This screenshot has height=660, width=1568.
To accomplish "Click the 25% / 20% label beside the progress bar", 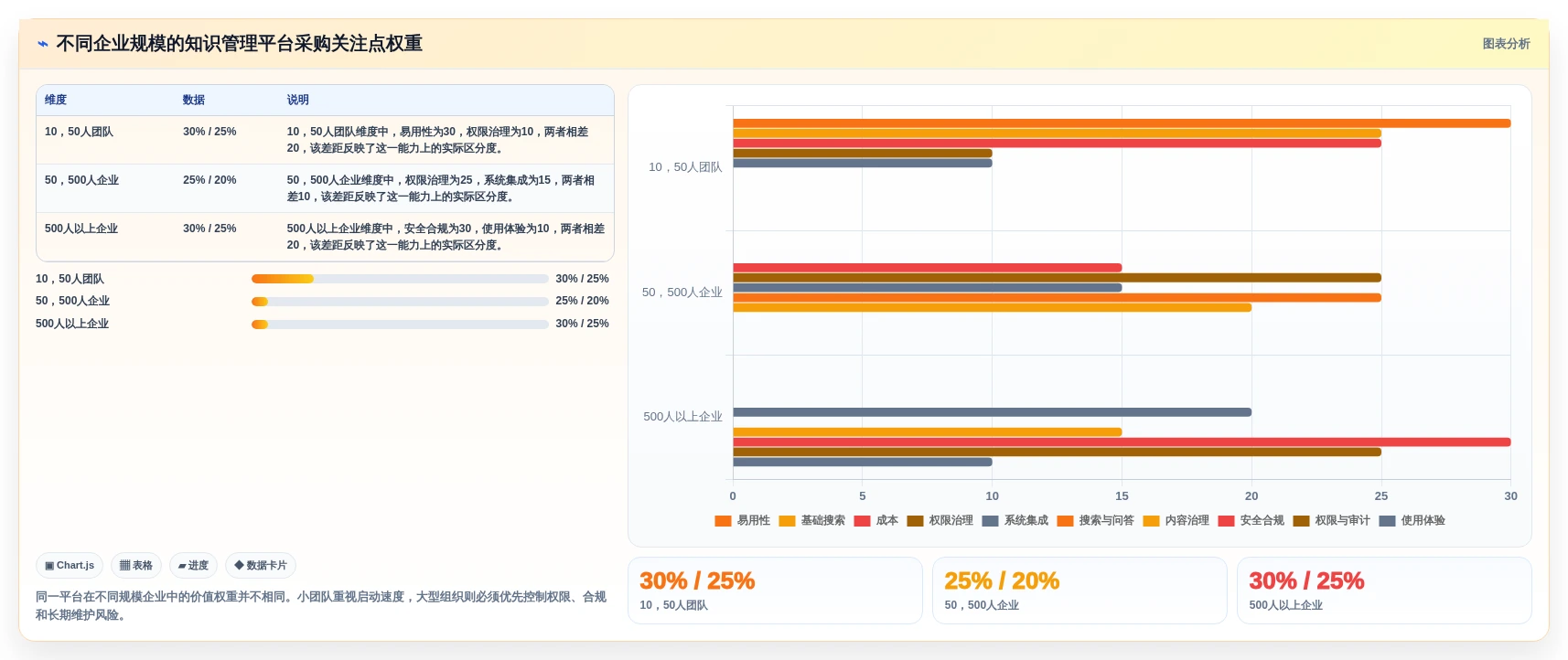I will pos(582,301).
